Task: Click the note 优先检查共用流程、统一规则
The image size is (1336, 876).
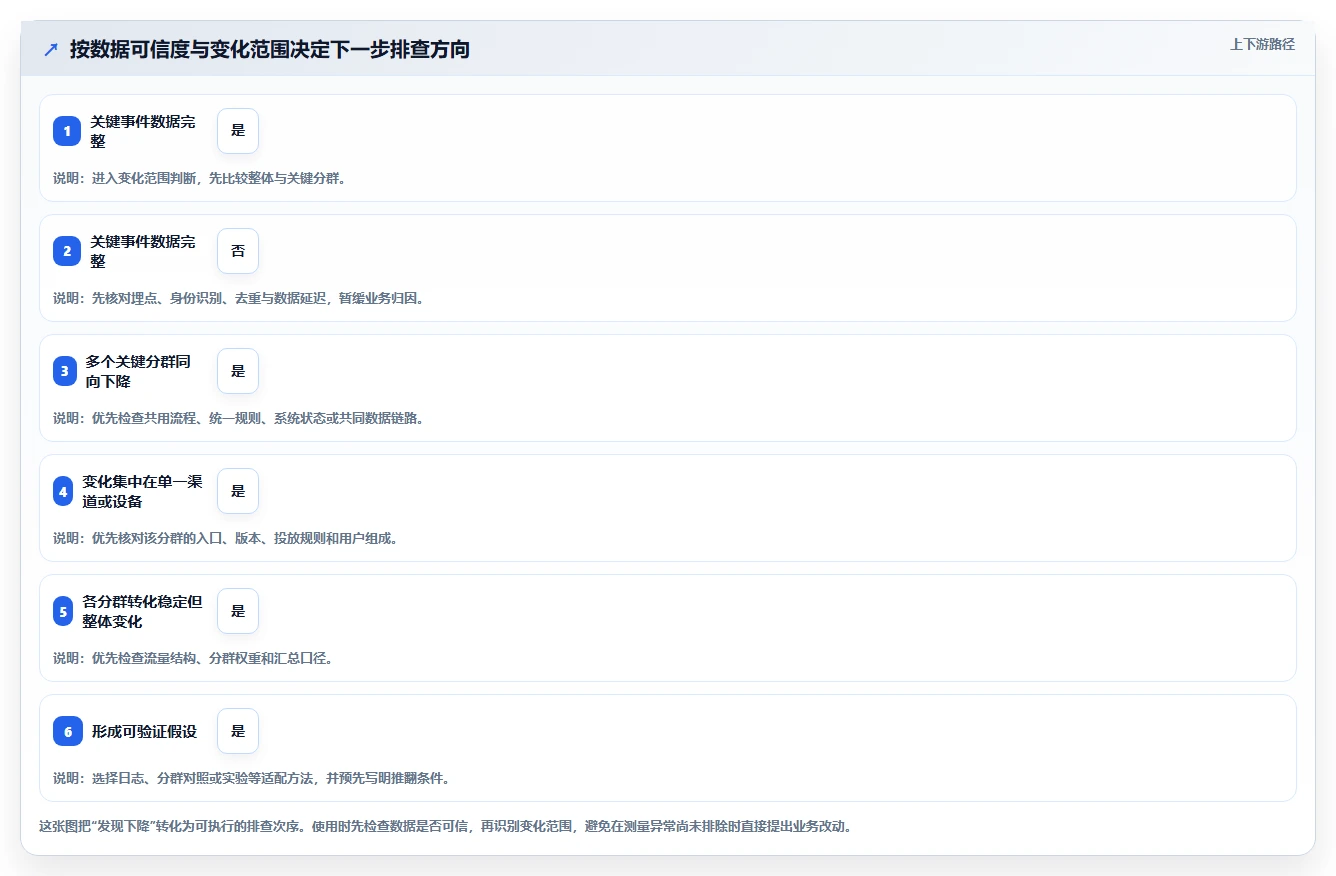Action: coord(239,418)
